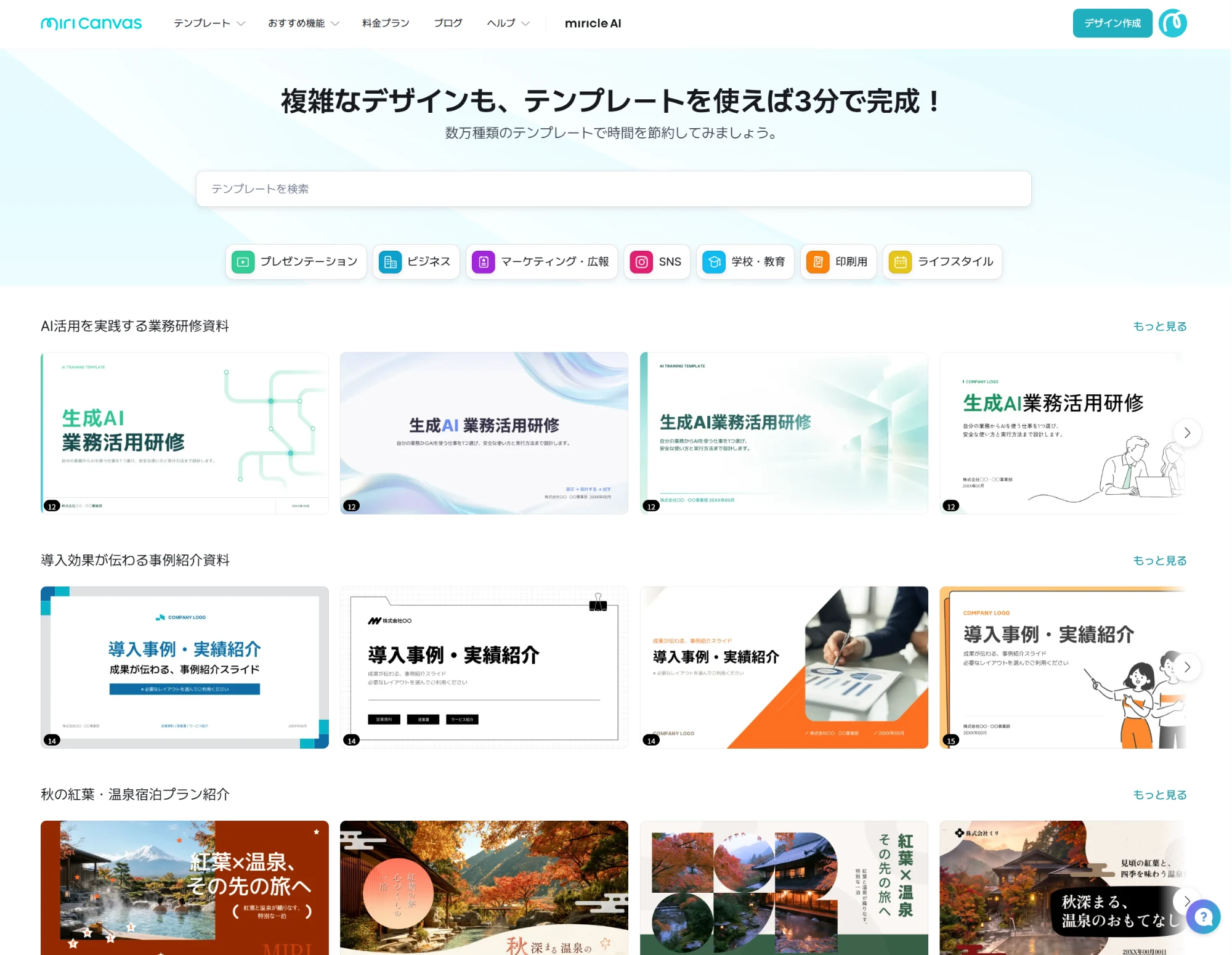Click もっと見る for 秋の紅葉 section

pos(1160,795)
